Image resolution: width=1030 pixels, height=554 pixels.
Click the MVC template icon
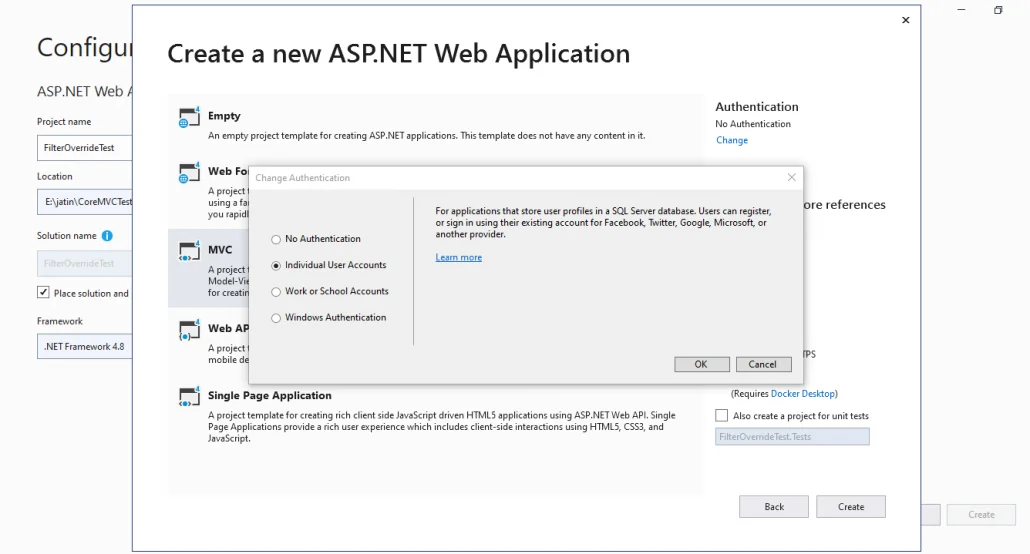point(189,251)
